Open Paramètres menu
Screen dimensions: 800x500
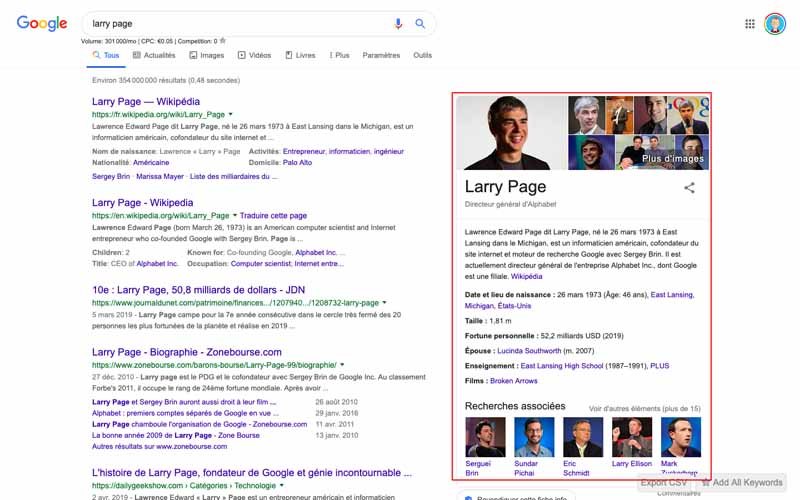point(381,55)
